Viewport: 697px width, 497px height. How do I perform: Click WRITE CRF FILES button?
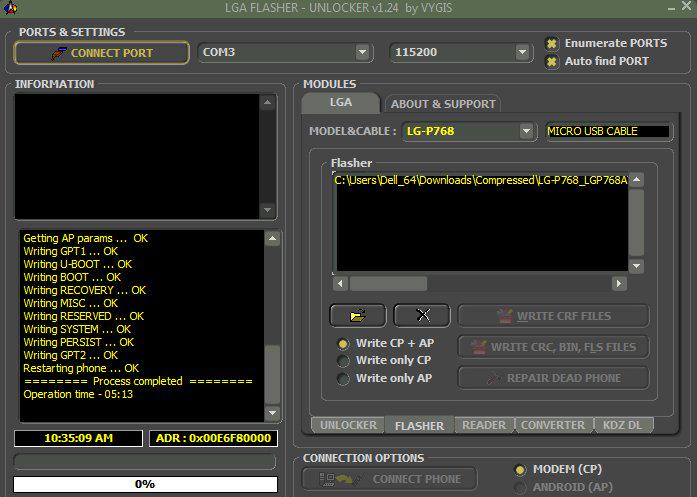553,316
